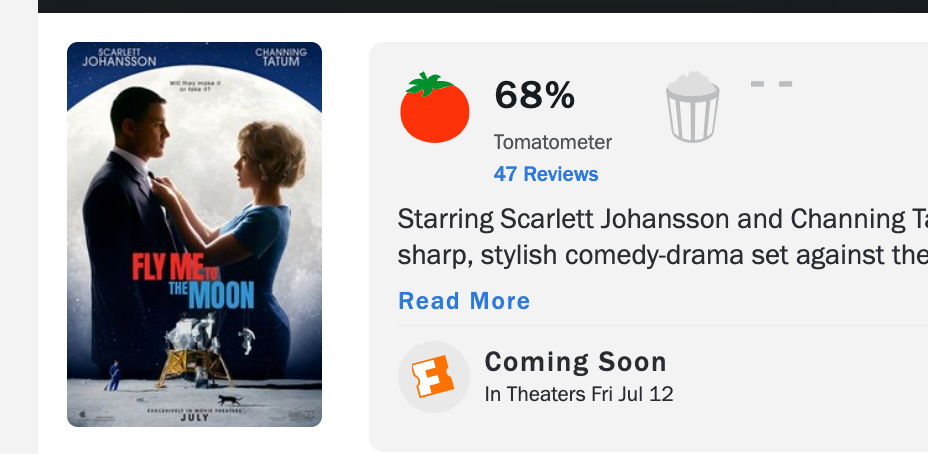Open the Fly Me to the Moon poster

tap(194, 234)
